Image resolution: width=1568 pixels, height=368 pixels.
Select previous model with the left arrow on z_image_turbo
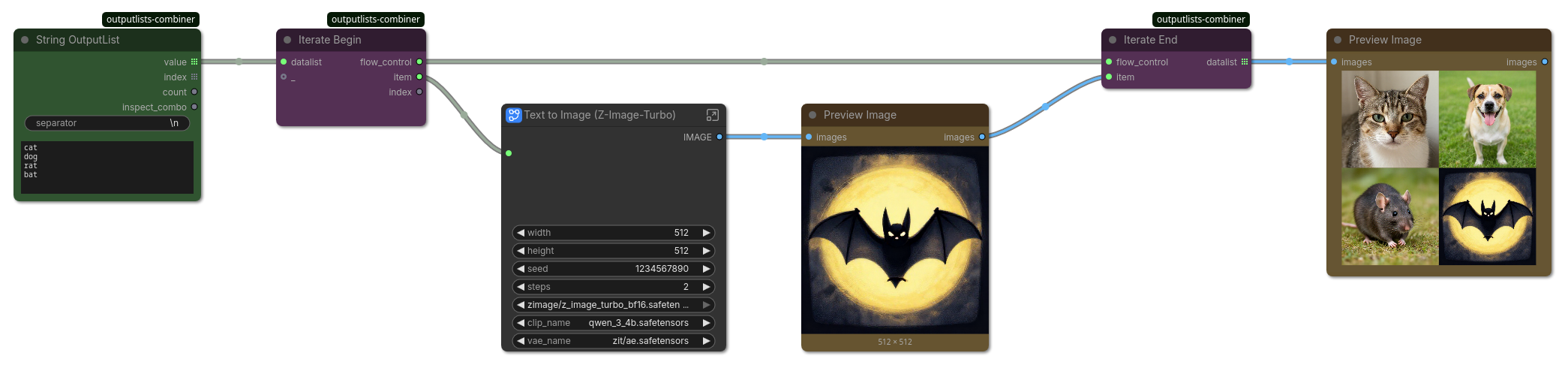click(520, 305)
